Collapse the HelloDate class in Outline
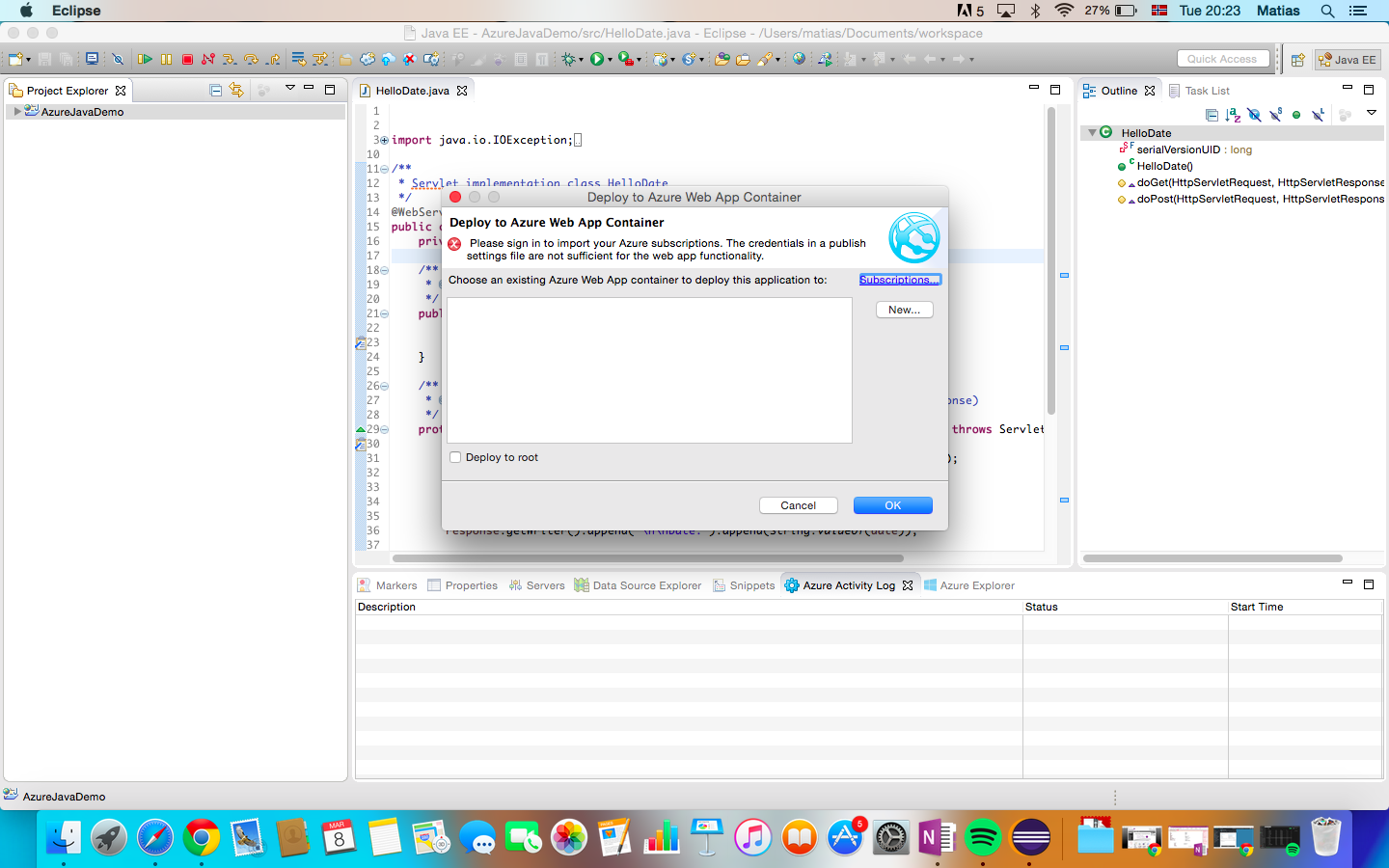This screenshot has height=868, width=1389. 1092,133
